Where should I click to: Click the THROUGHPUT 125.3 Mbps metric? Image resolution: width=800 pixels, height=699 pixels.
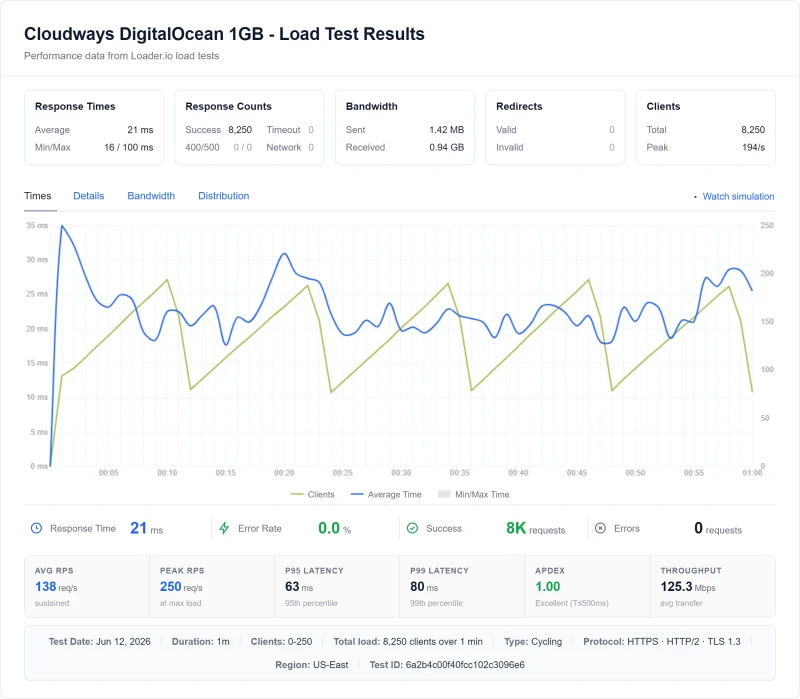688,587
